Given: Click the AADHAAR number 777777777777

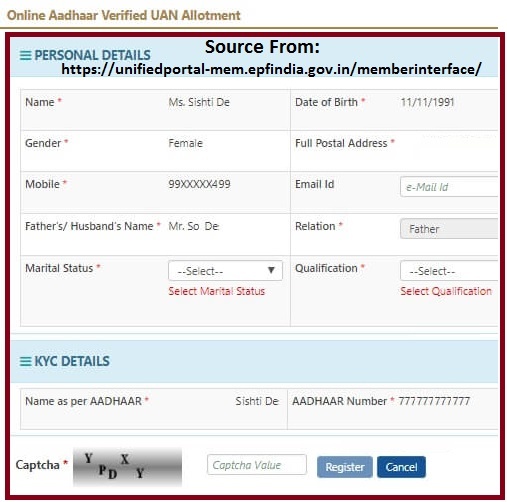Looking at the screenshot, I should [434, 401].
